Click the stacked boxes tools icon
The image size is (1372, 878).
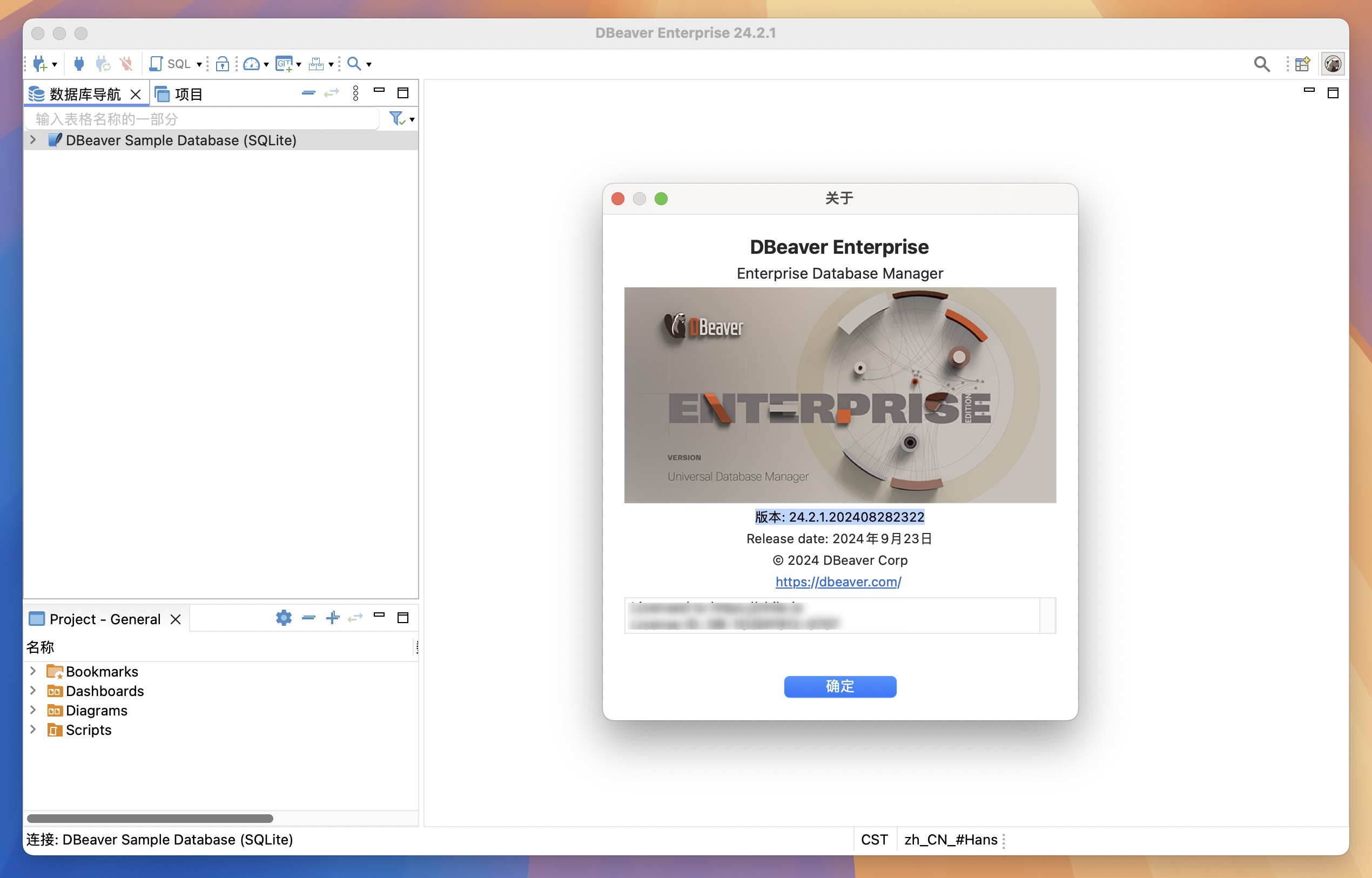[316, 64]
